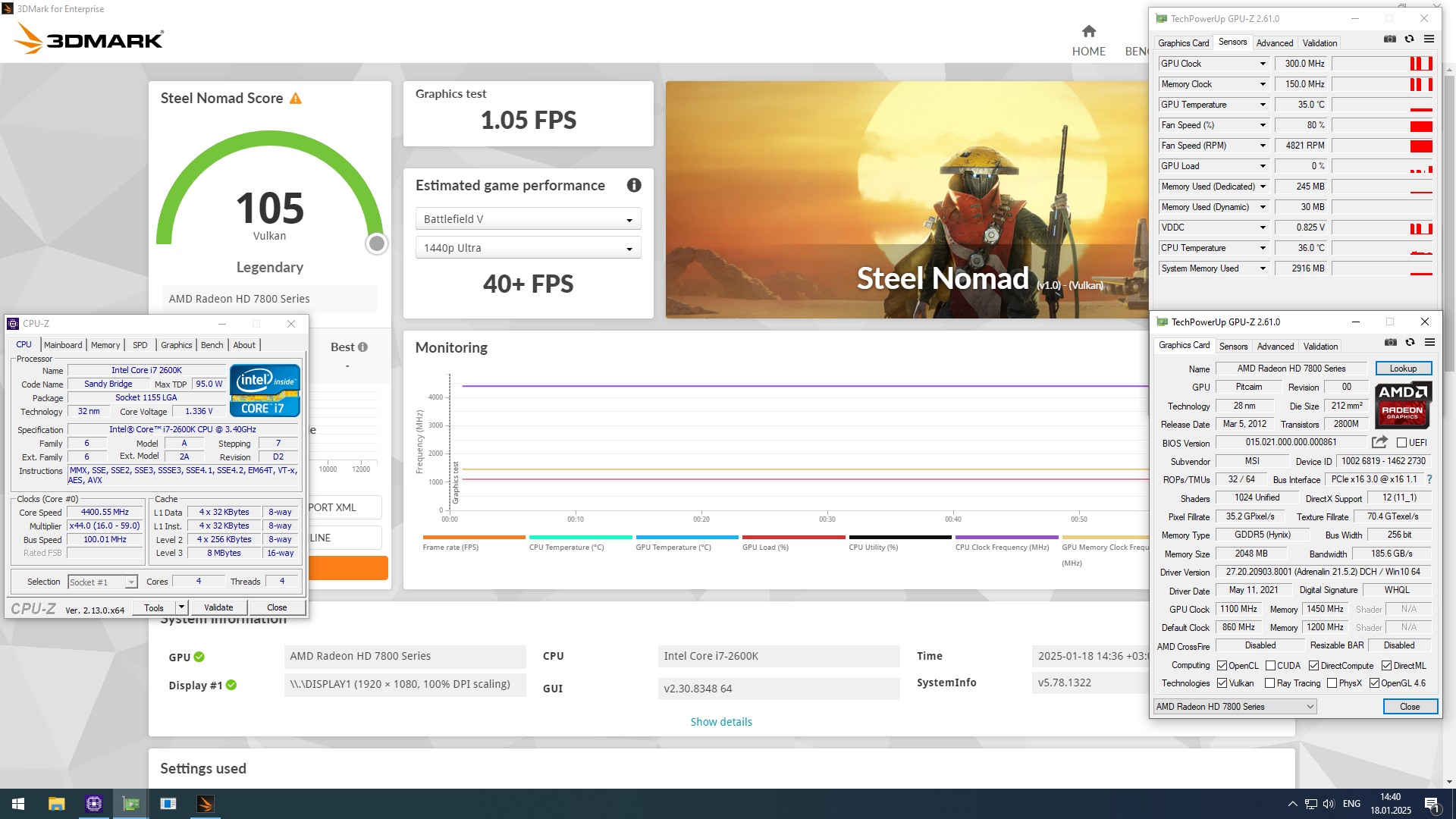Switch to Mainboard tab in CPU-Z

tap(63, 345)
